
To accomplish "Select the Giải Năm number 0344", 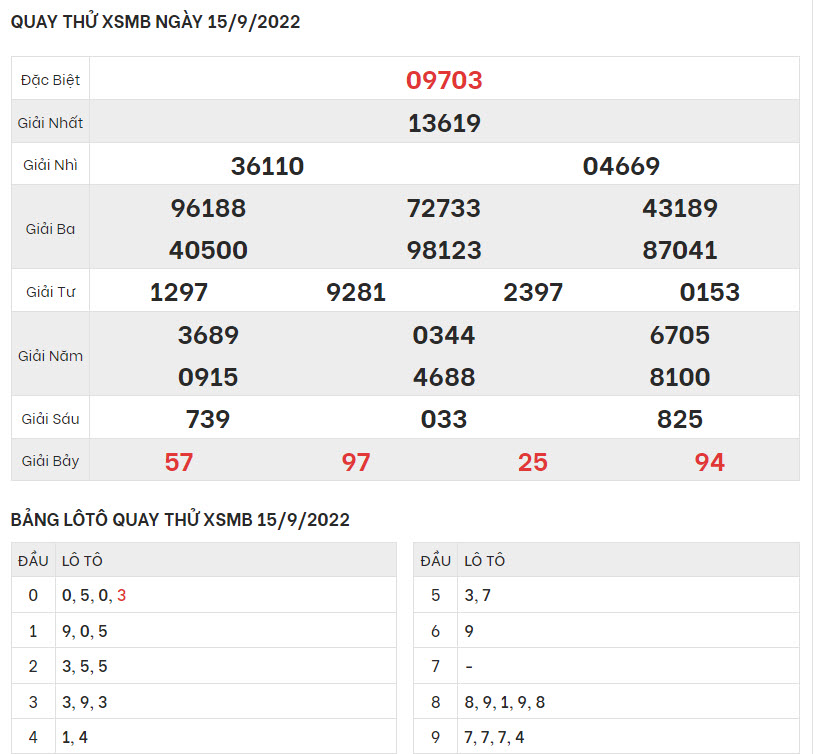I will 444,335.
